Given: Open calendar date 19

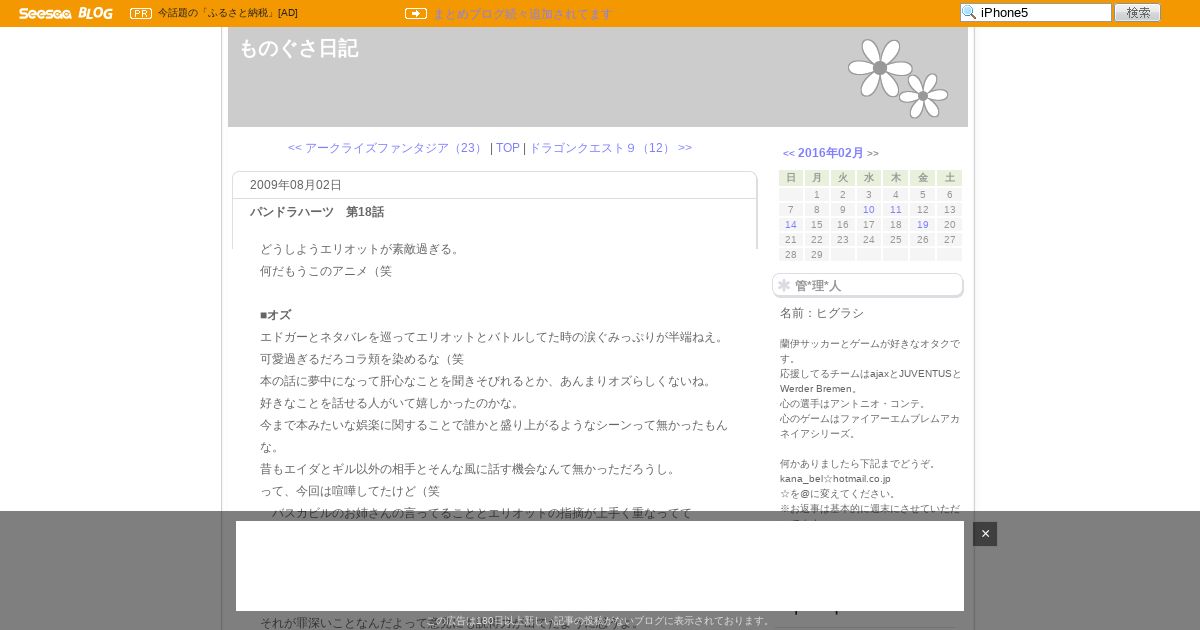Looking at the screenshot, I should [x=923, y=225].
